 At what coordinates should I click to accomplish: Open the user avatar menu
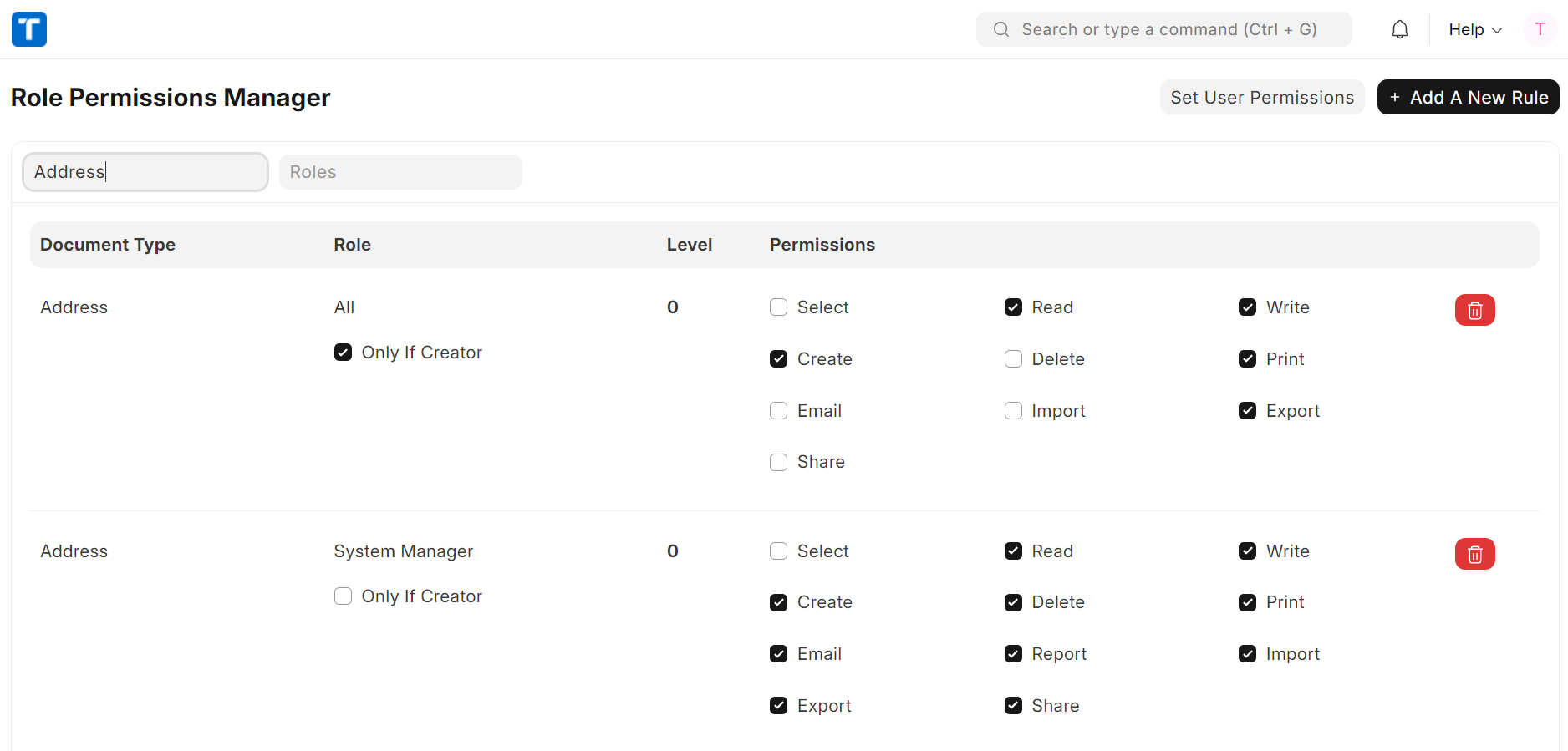tap(1540, 29)
